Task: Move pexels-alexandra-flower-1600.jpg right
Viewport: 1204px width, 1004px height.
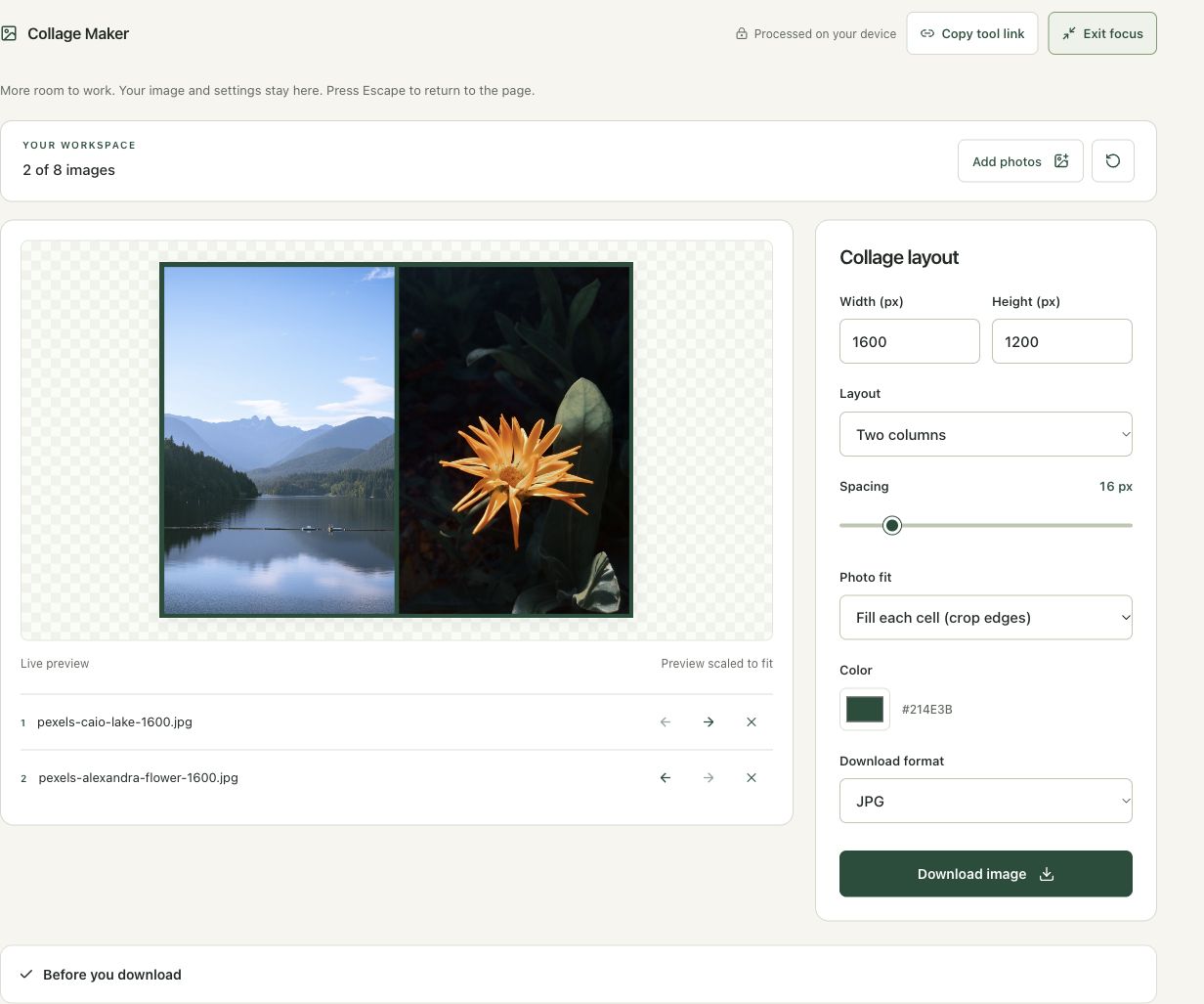Action: (709, 778)
